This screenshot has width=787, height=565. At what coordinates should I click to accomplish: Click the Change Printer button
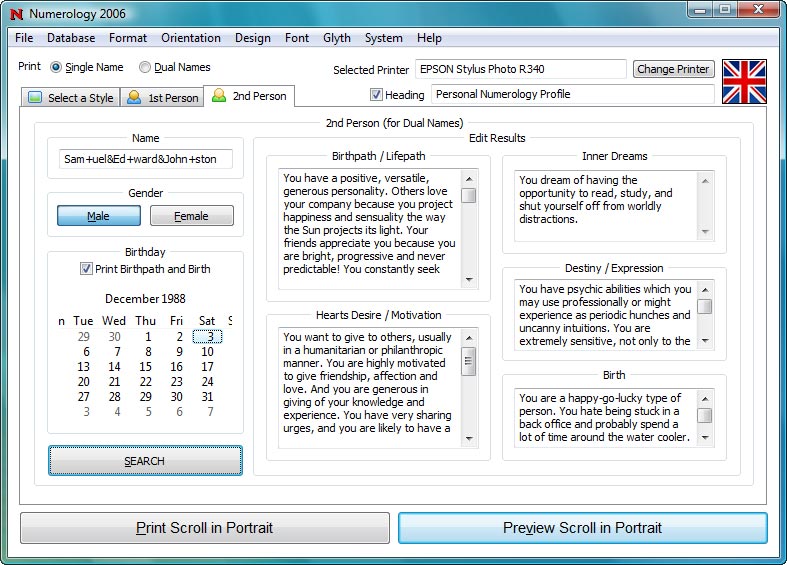click(674, 69)
